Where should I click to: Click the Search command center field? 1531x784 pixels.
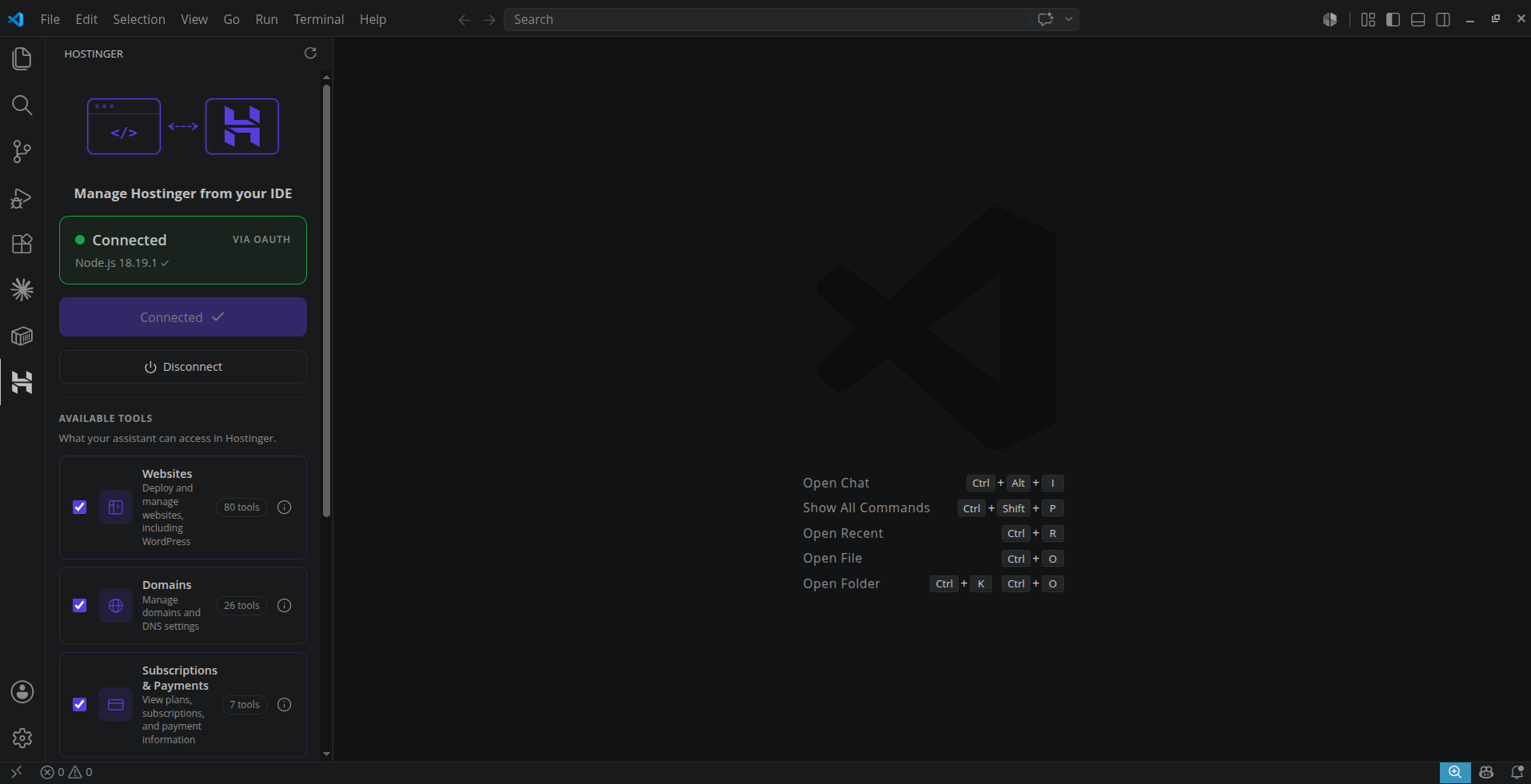(768, 19)
